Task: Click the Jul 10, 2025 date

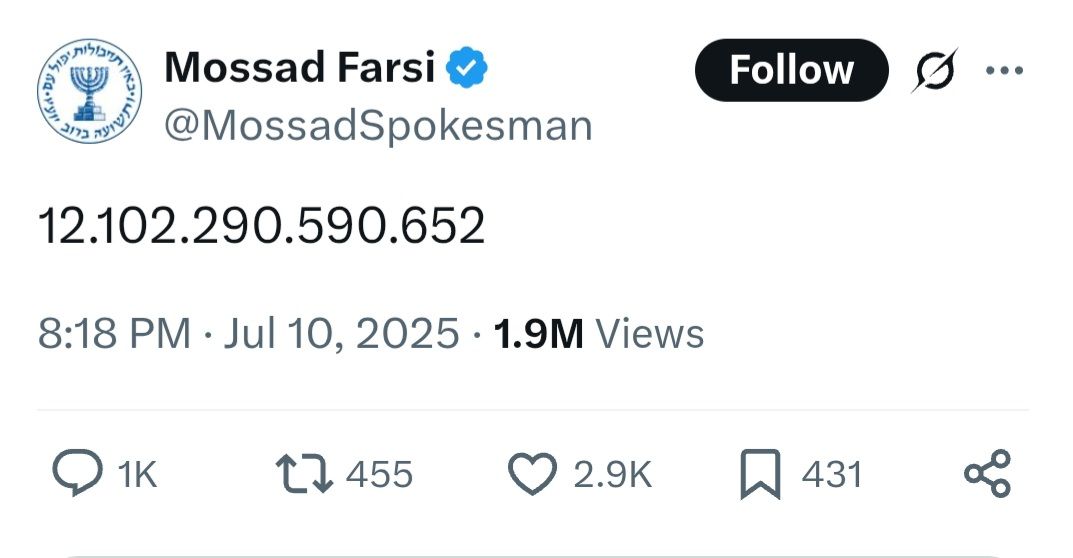Action: 341,334
